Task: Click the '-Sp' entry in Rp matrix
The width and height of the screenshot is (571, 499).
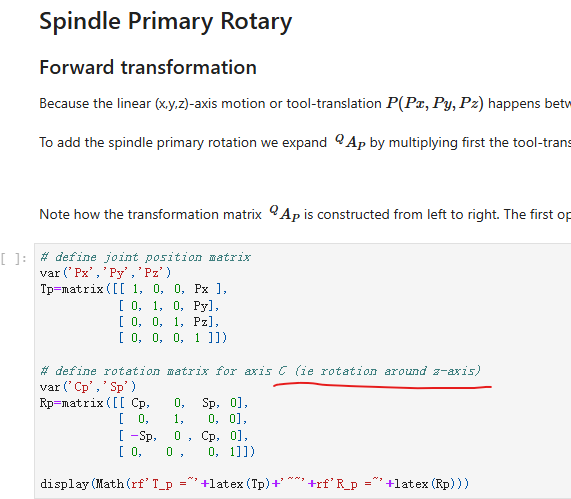Action: tap(143, 436)
